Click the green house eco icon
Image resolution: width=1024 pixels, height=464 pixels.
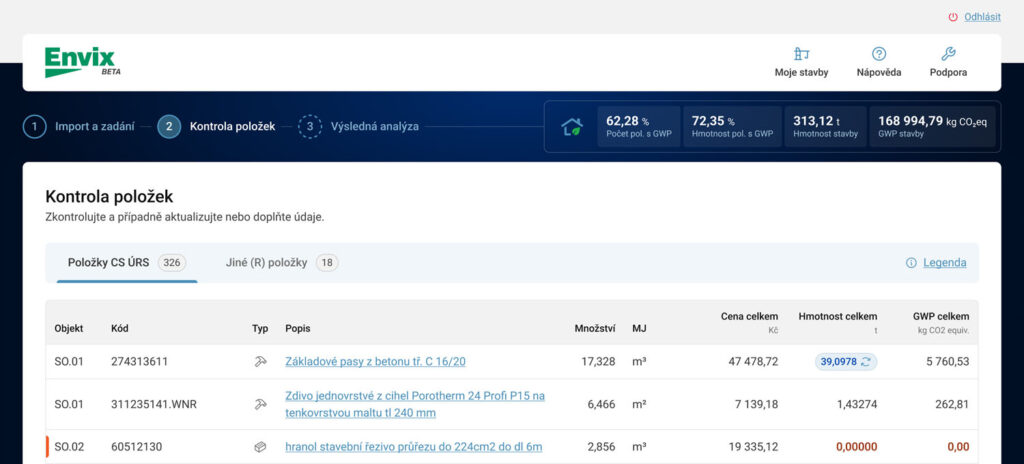[572, 127]
